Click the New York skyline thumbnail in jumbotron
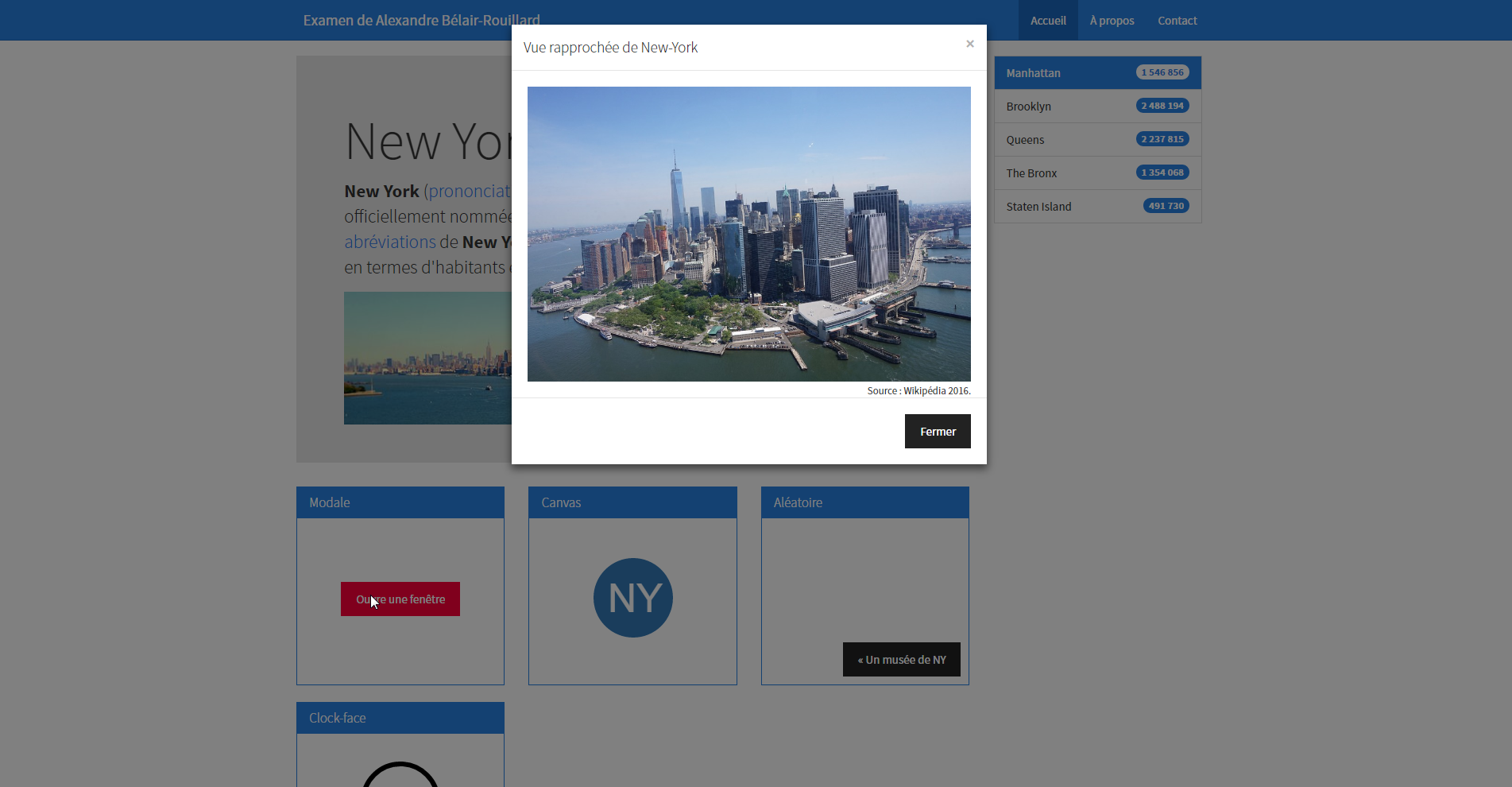1512x787 pixels. (427, 358)
